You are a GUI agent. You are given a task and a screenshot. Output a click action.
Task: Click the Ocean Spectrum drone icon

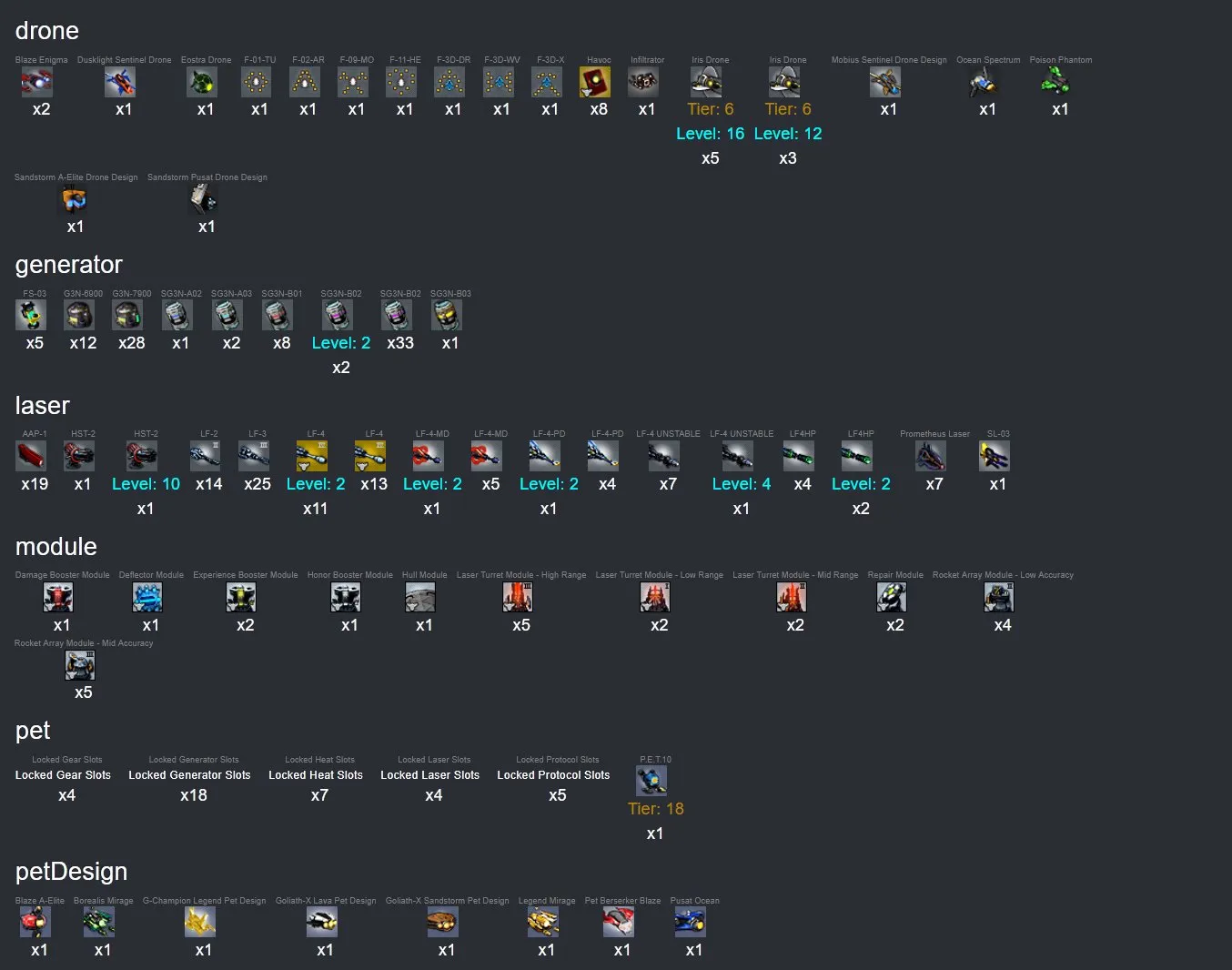984,83
